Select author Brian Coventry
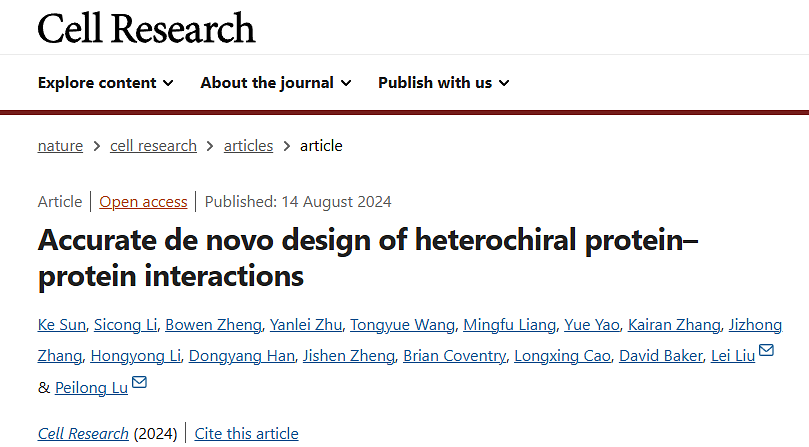The image size is (809, 447). pyautogui.click(x=454, y=356)
